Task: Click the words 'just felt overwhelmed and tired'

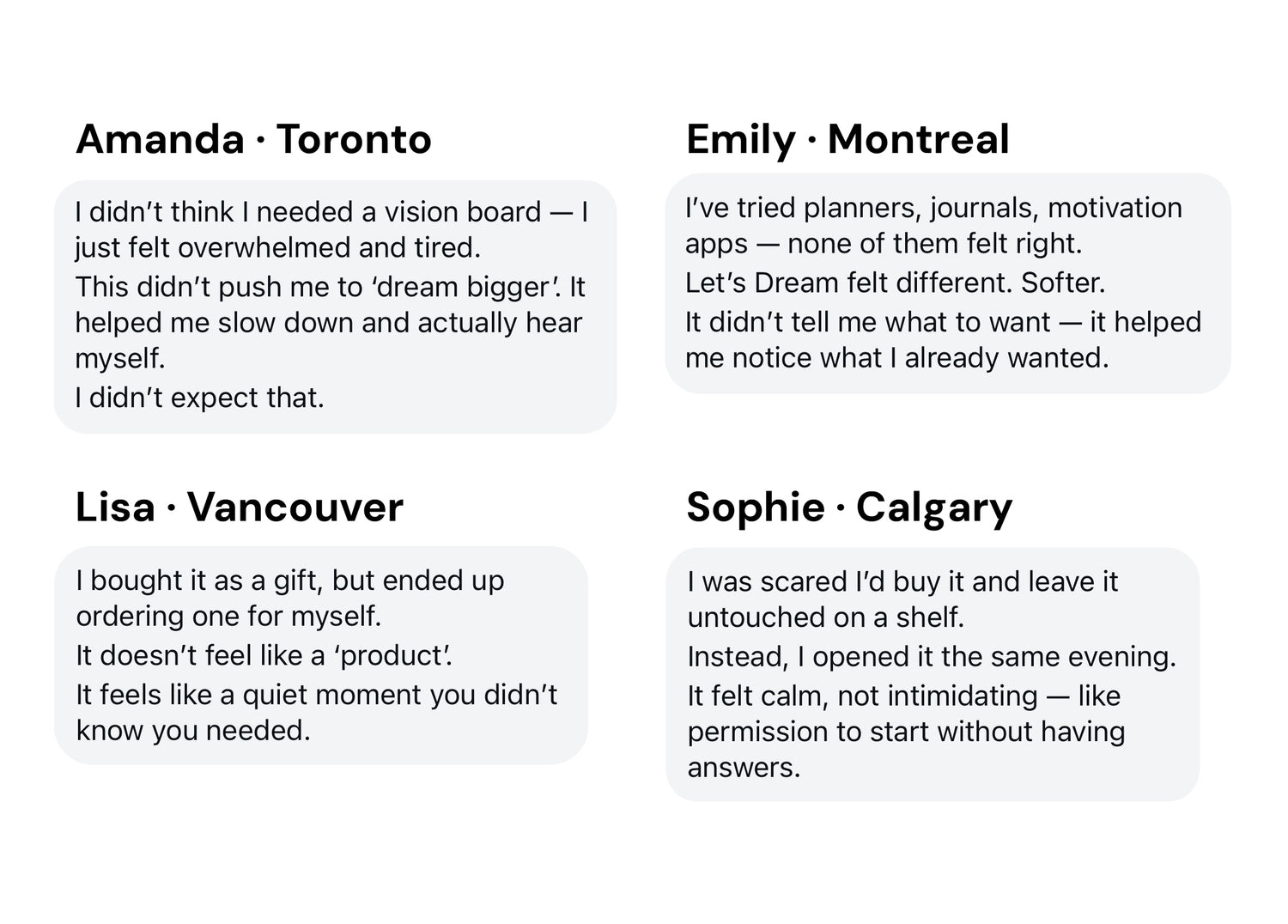Action: [277, 247]
